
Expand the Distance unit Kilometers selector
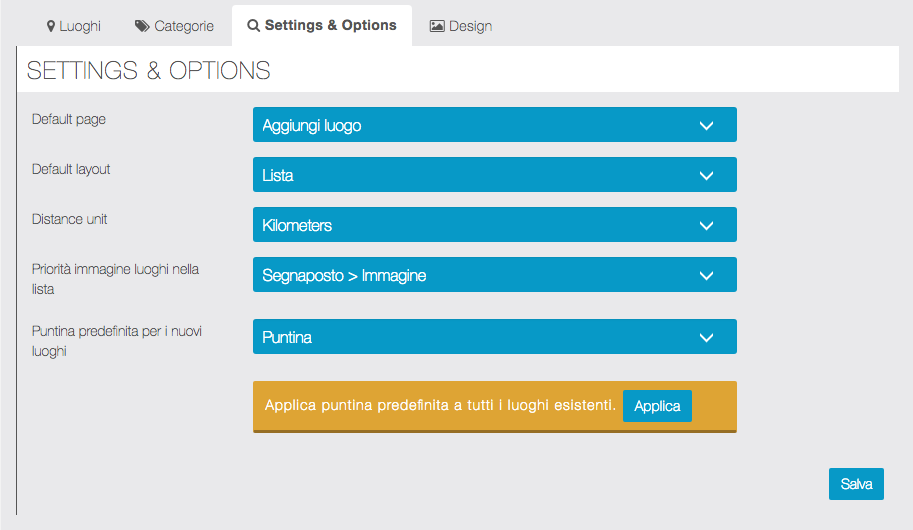point(494,225)
